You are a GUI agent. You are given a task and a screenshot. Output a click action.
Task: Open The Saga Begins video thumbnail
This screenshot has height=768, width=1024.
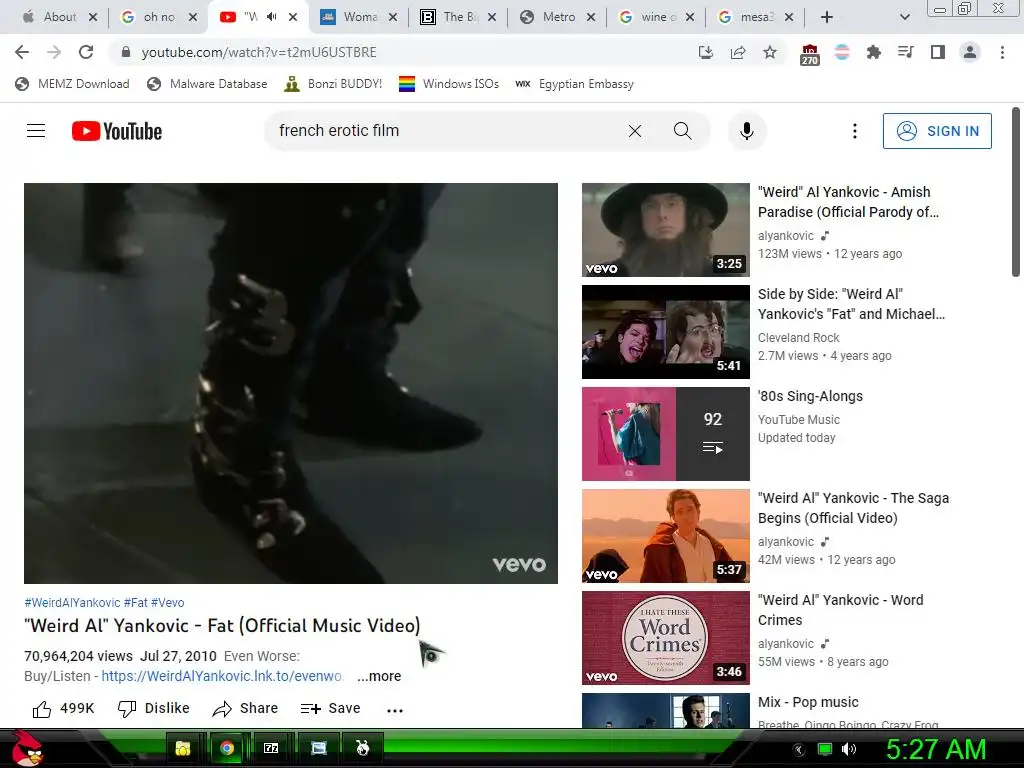coord(665,536)
